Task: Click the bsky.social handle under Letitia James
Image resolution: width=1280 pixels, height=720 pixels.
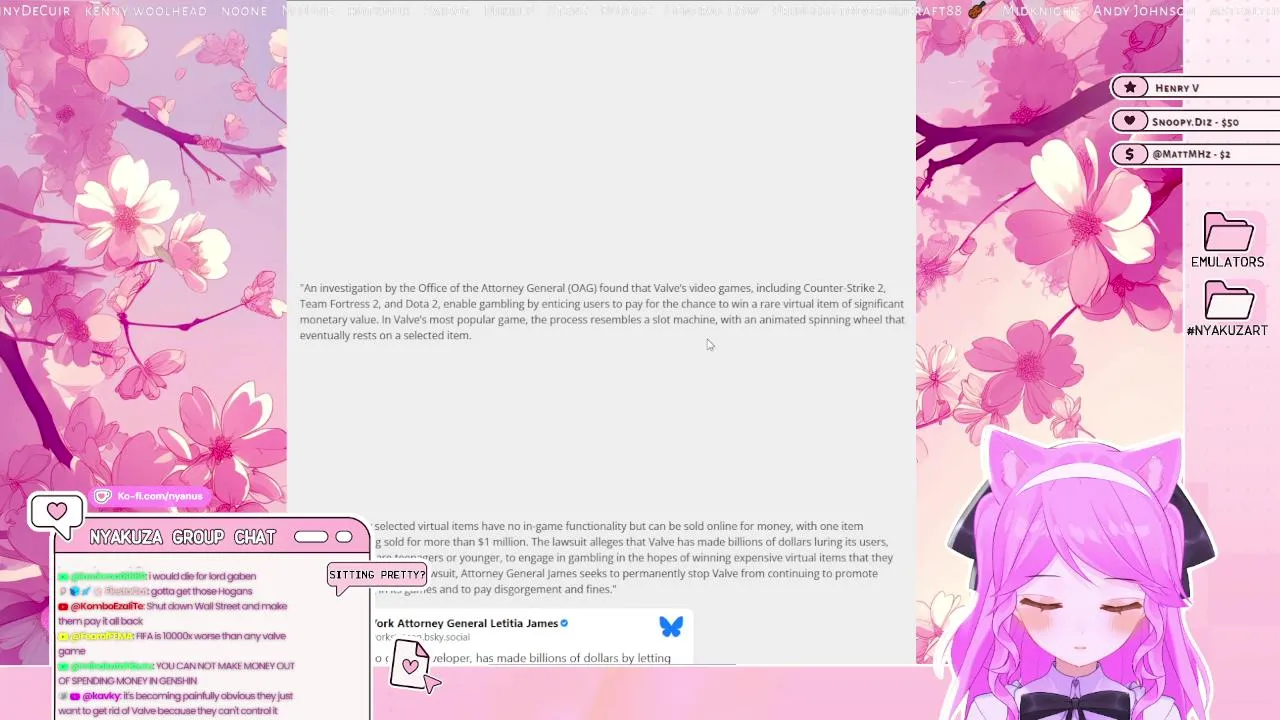Action: [422, 637]
